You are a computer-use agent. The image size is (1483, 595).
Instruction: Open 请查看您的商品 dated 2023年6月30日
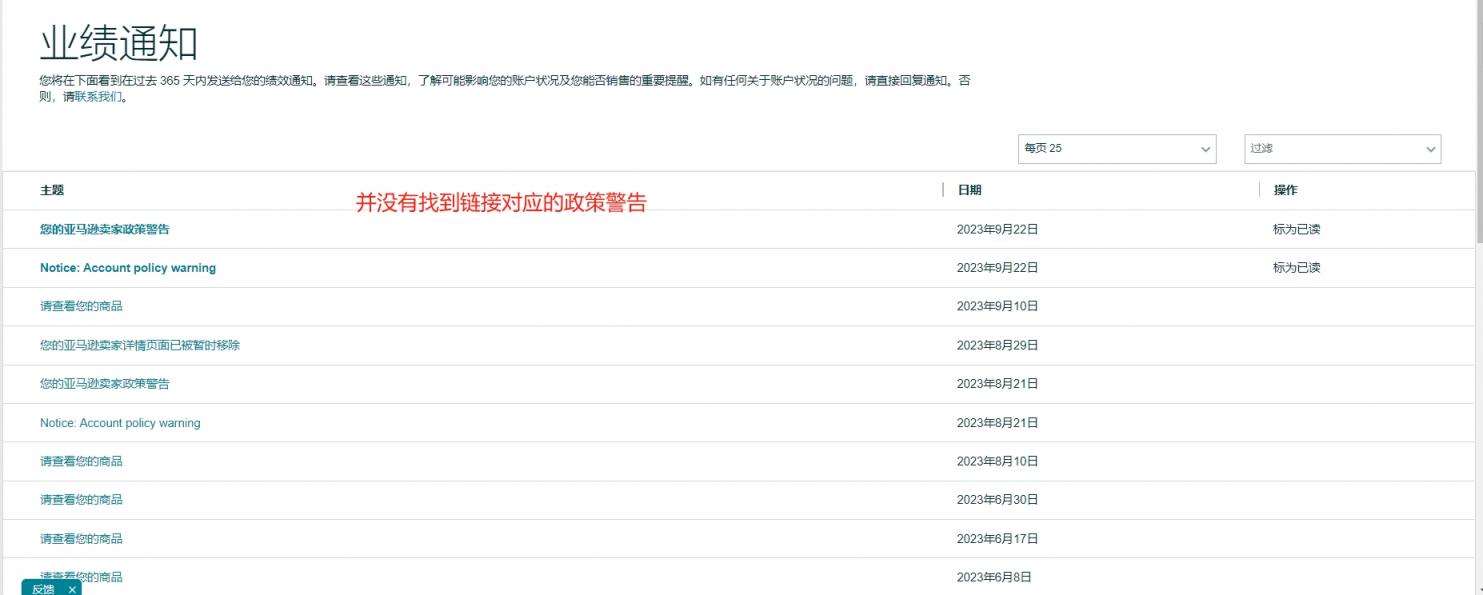81,499
